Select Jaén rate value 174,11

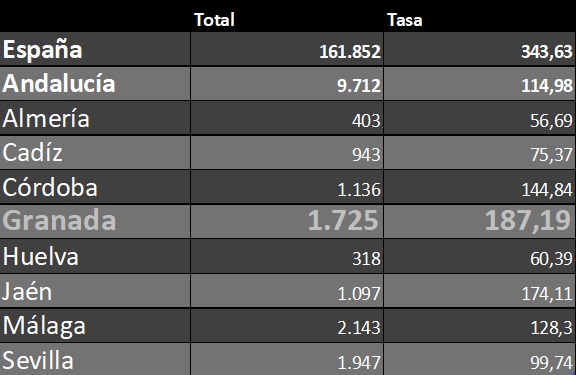tap(547, 294)
